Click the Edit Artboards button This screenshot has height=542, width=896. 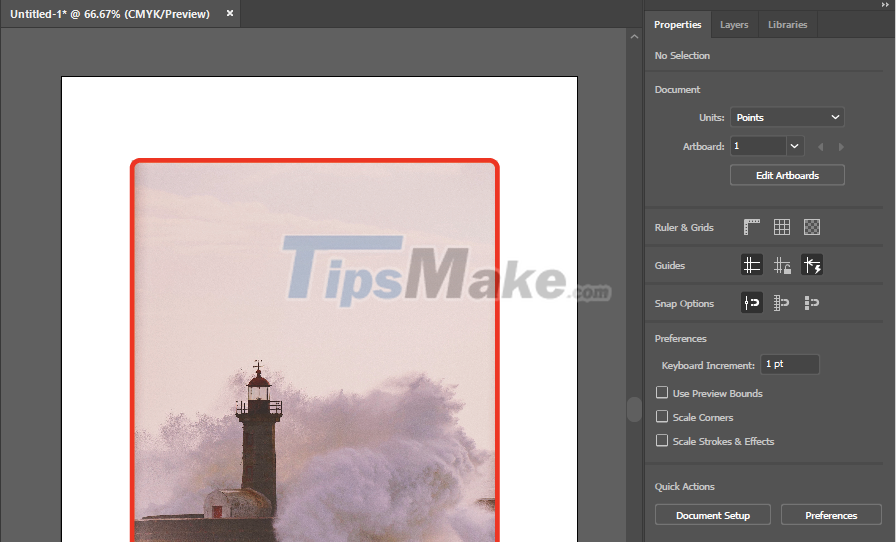click(x=787, y=176)
